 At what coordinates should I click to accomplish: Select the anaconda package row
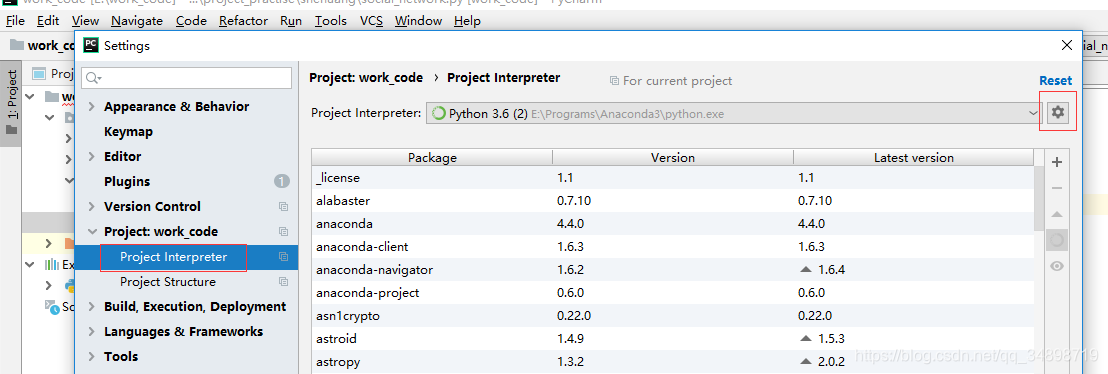click(673, 224)
